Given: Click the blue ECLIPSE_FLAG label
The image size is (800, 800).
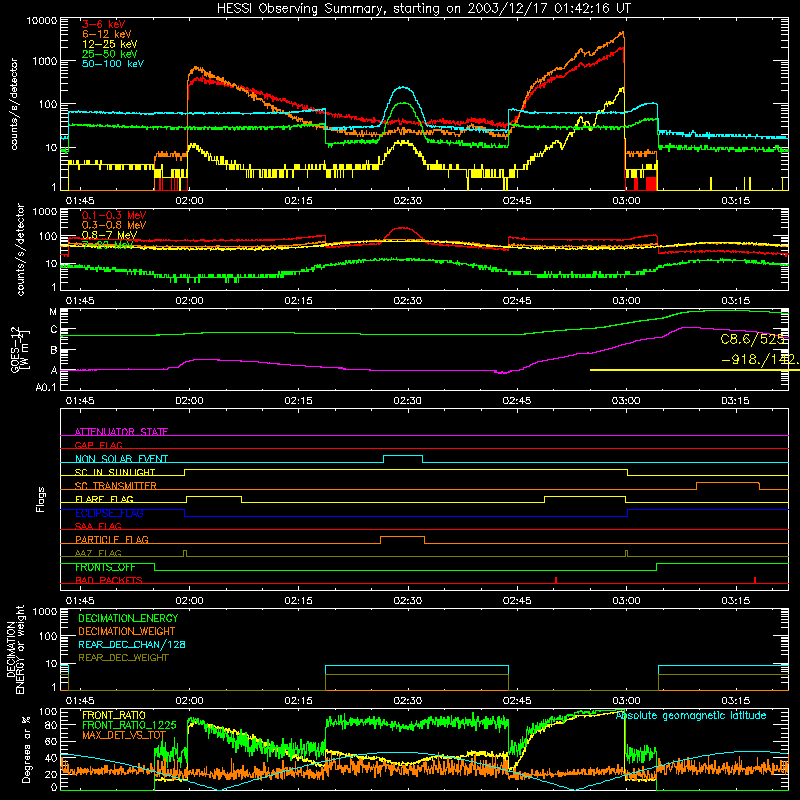Looking at the screenshot, I should pos(109,513).
